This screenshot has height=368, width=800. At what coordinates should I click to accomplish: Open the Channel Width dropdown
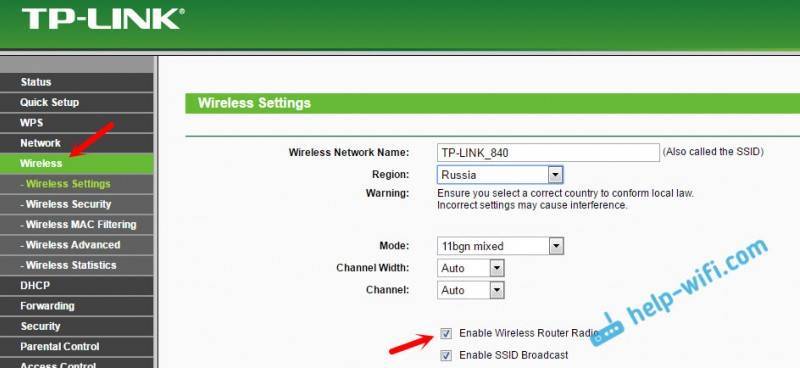(x=470, y=268)
